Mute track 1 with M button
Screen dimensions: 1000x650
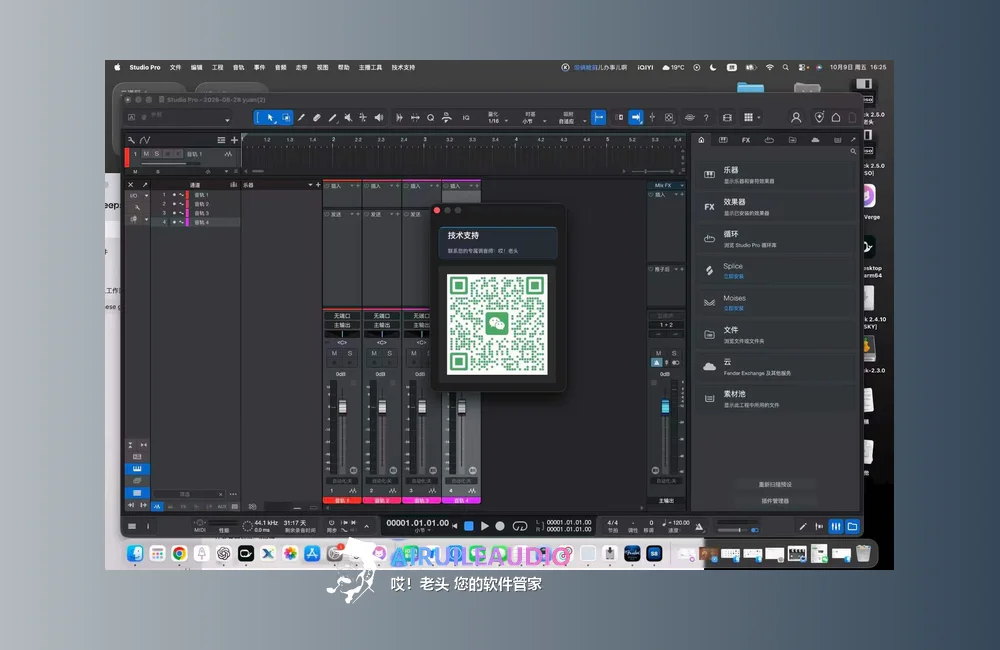click(x=146, y=154)
